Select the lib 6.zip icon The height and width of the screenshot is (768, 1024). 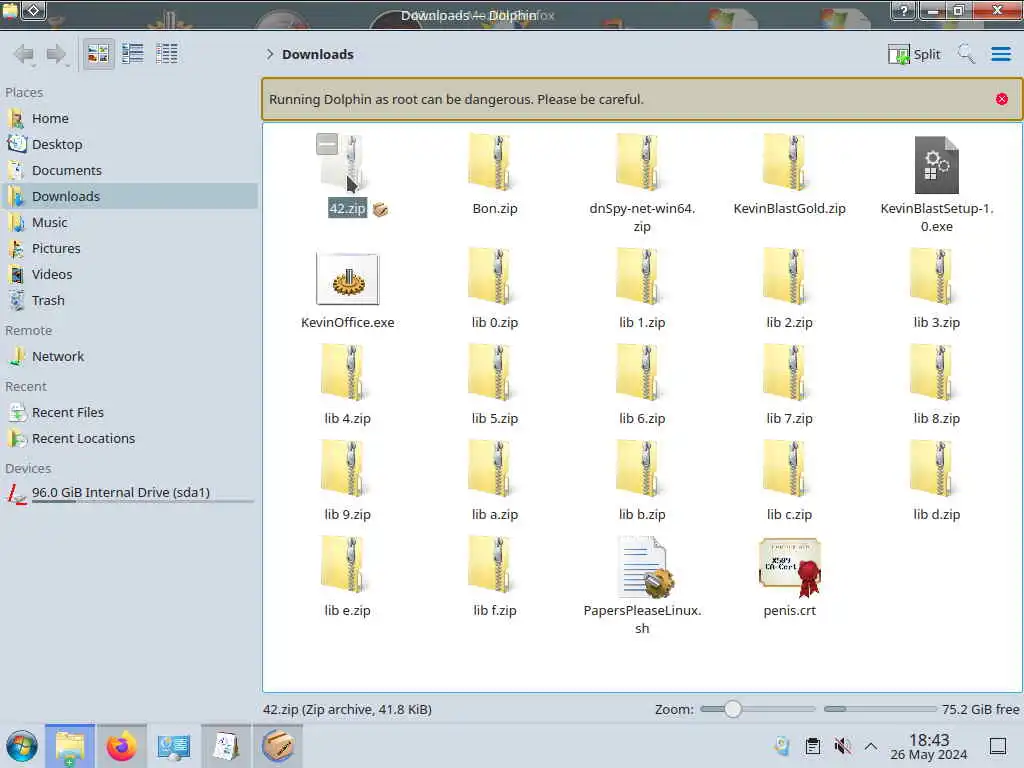(x=642, y=373)
